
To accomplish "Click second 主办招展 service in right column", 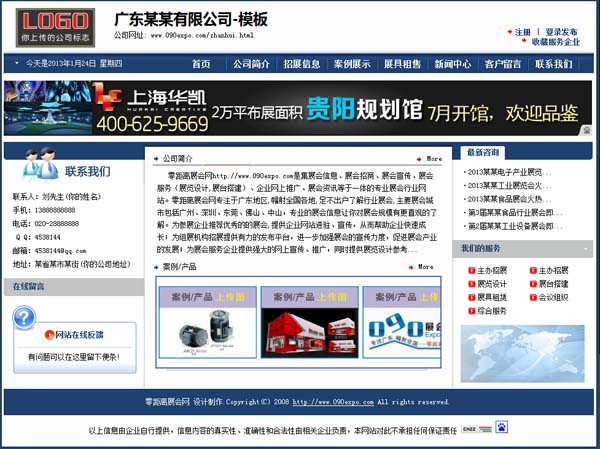I will 553,271.
